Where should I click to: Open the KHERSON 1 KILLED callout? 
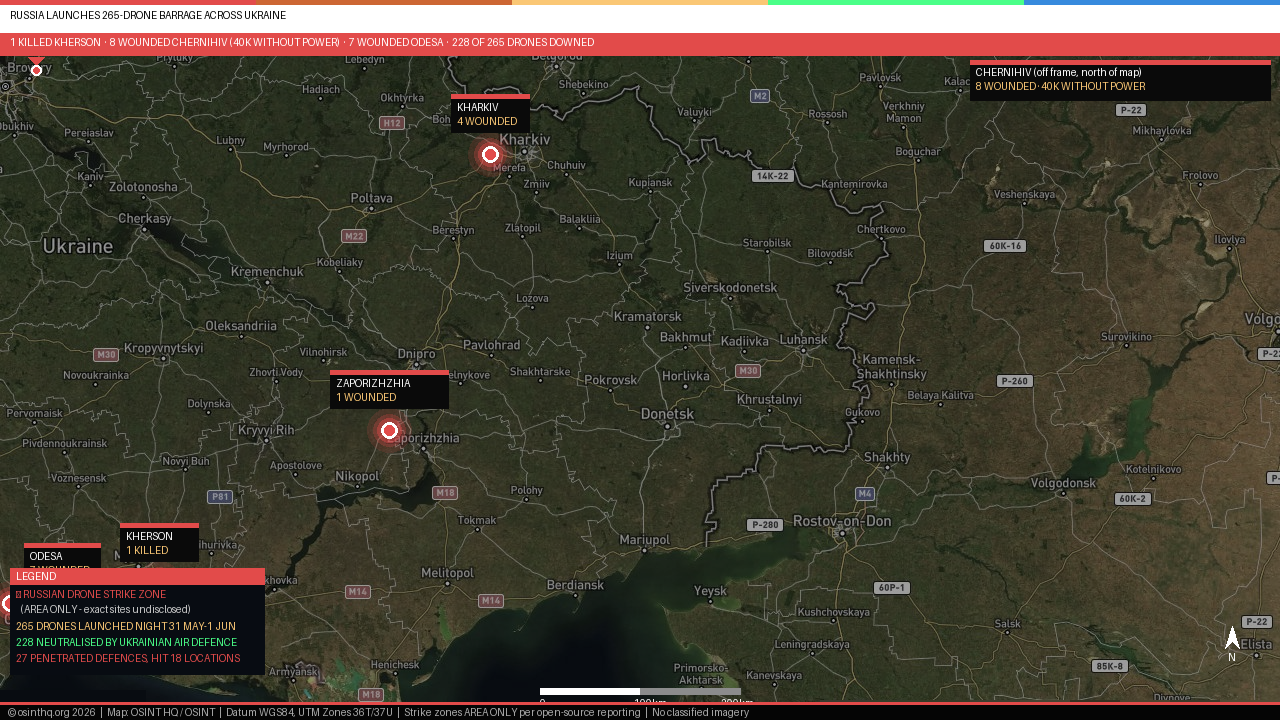(159, 543)
